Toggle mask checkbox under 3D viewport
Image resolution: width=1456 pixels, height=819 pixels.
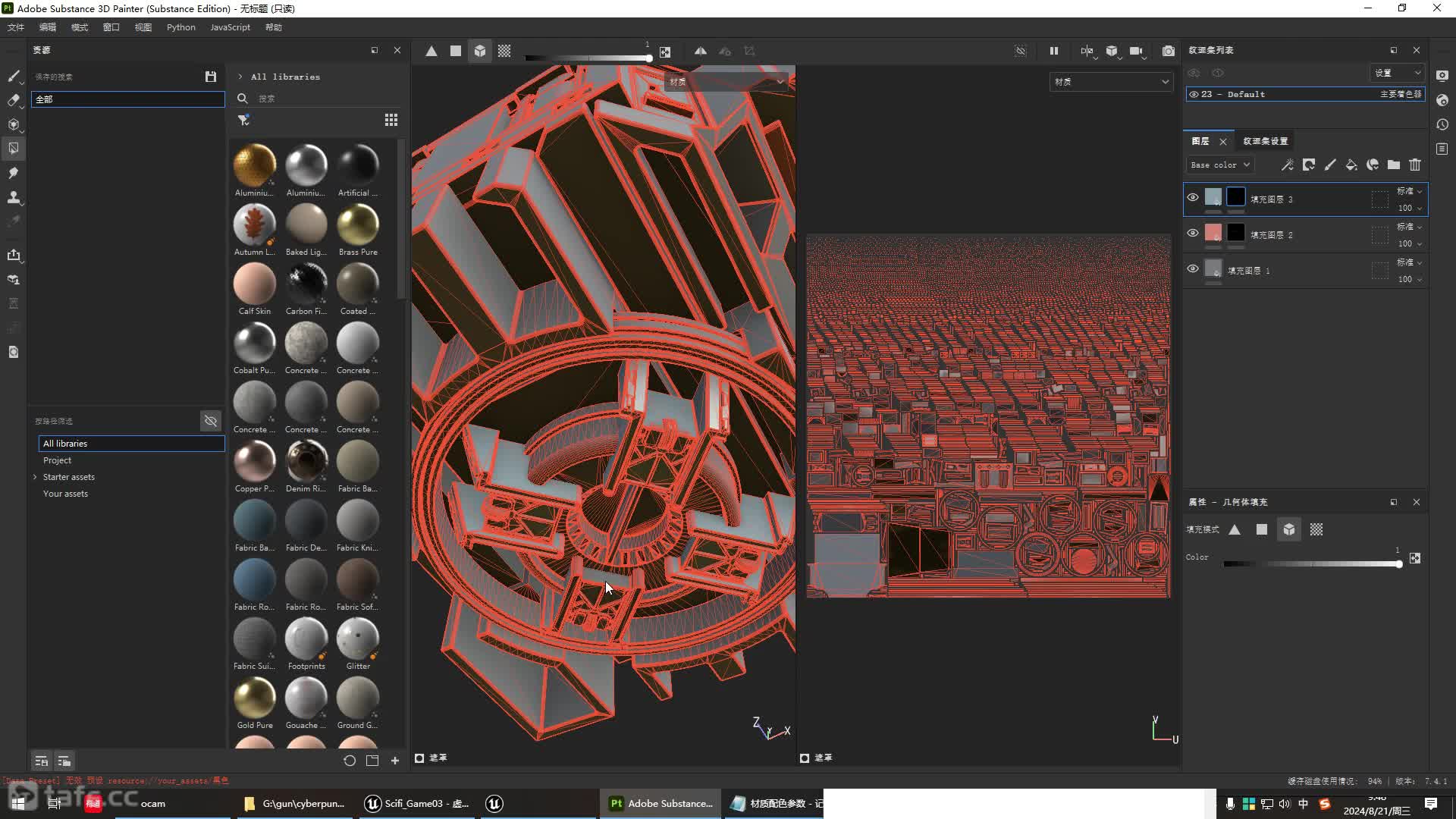[419, 758]
